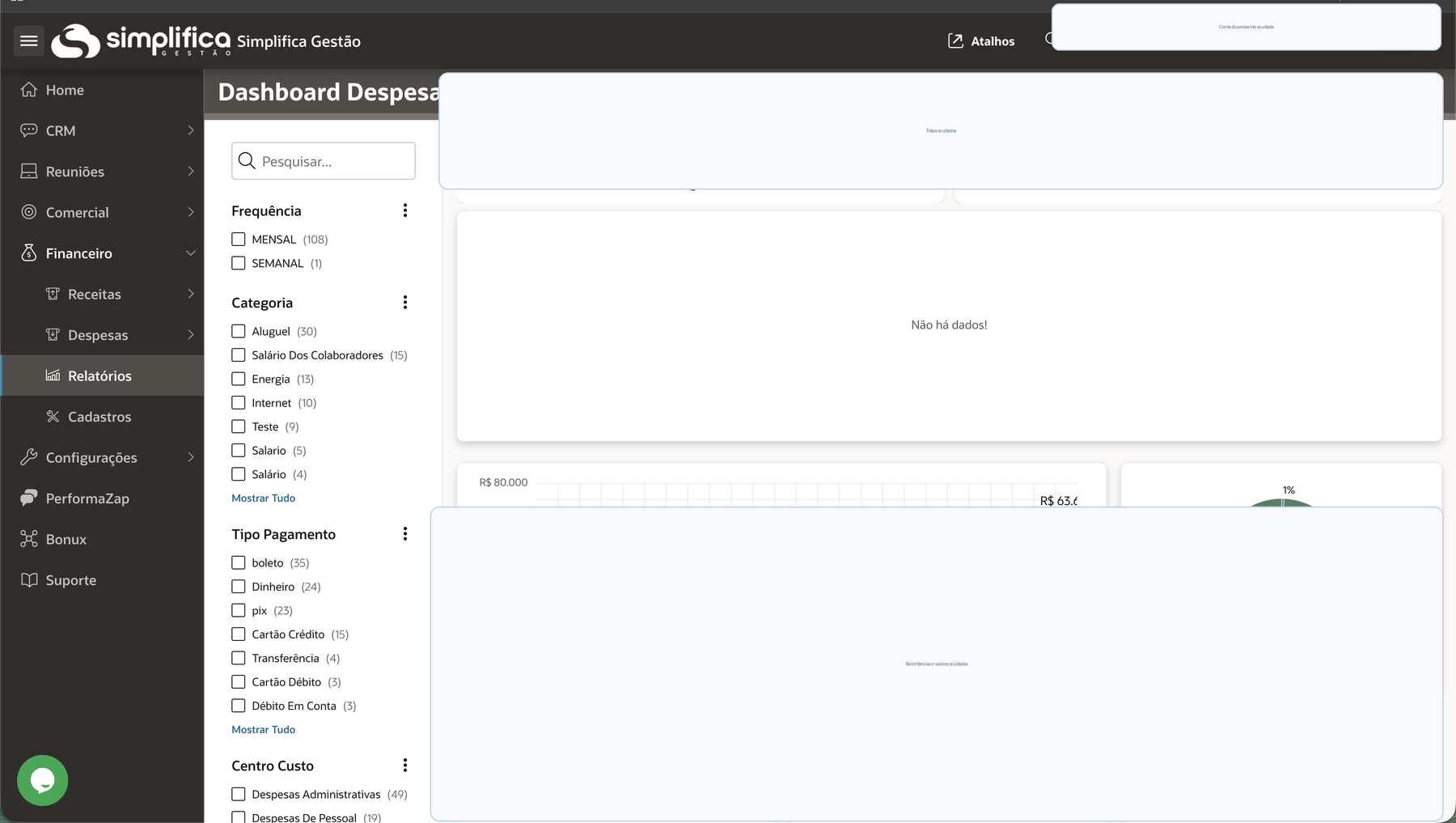Click the Simplifica Gestão logo

coord(141,40)
